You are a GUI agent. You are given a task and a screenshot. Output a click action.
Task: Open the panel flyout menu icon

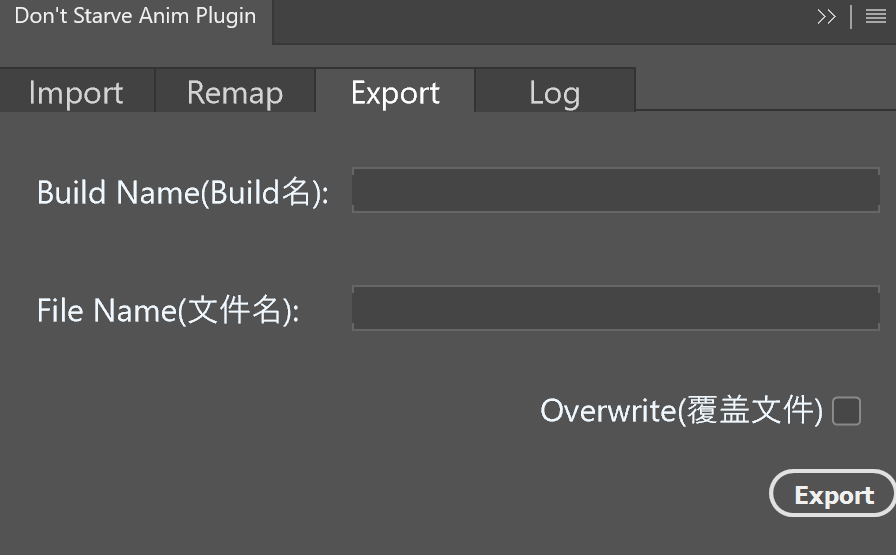875,17
